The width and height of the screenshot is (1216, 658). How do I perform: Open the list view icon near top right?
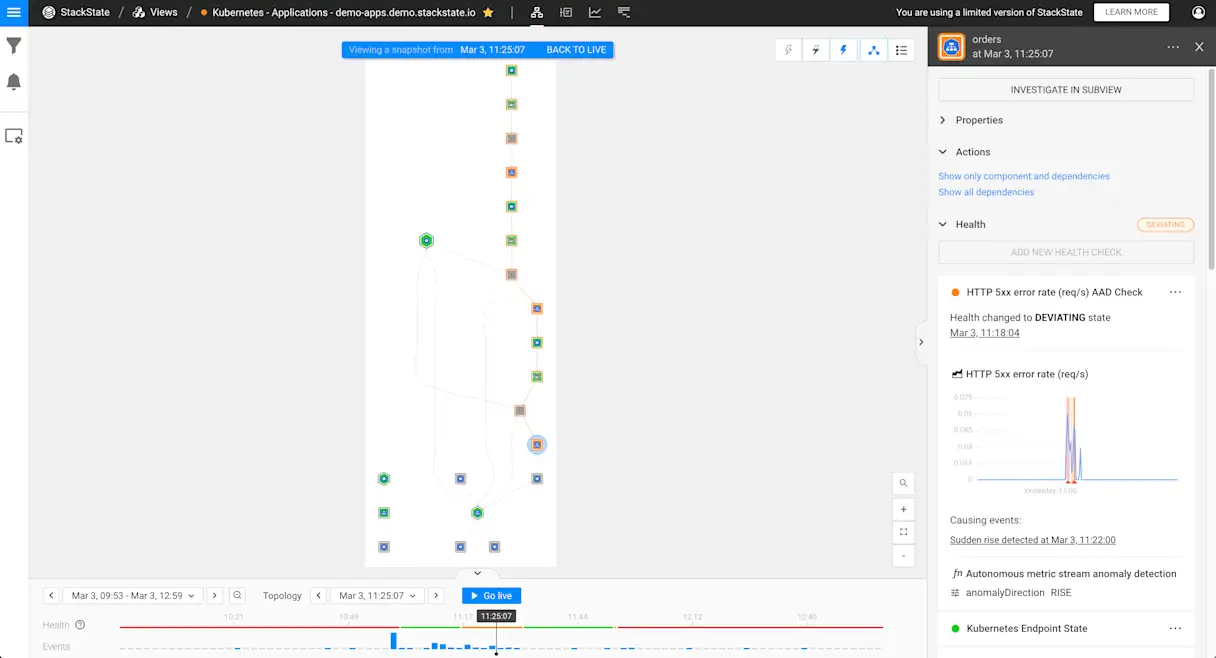pyautogui.click(x=901, y=48)
